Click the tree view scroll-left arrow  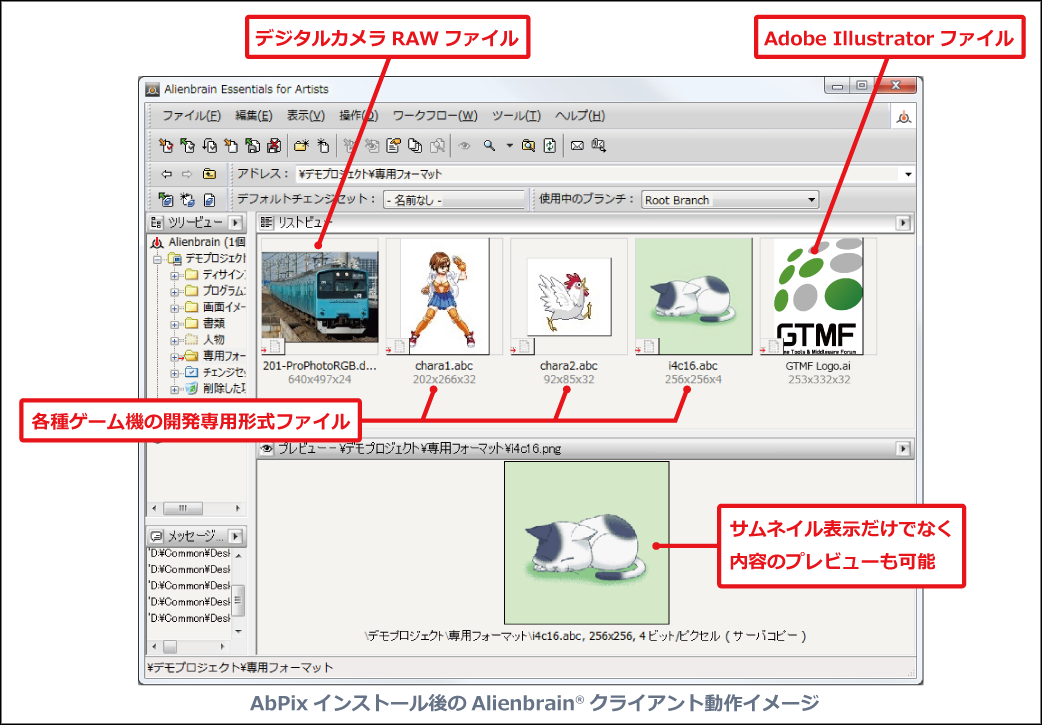(155, 508)
